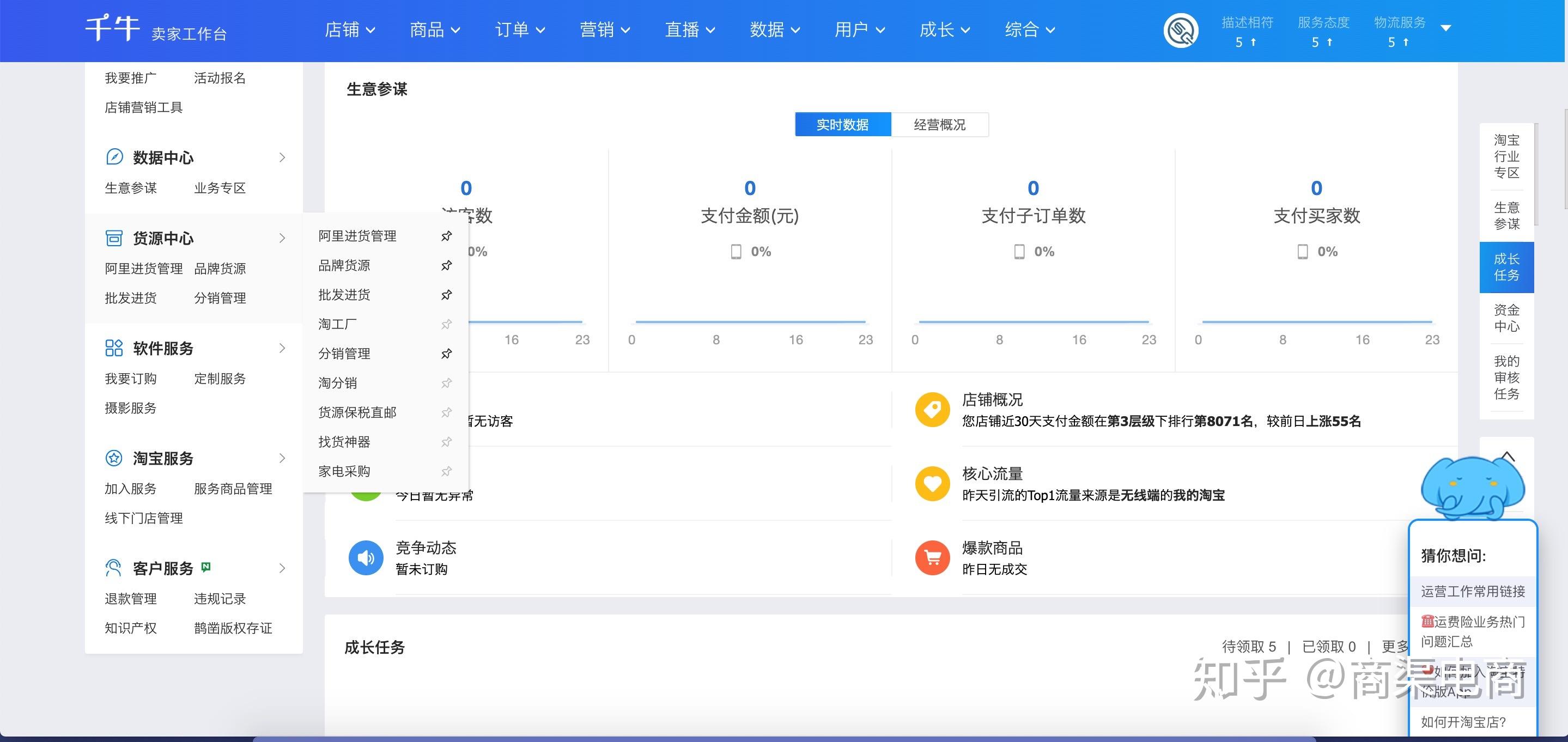Pin 淘分销 to the sidebar
1568x742 pixels.
click(447, 383)
